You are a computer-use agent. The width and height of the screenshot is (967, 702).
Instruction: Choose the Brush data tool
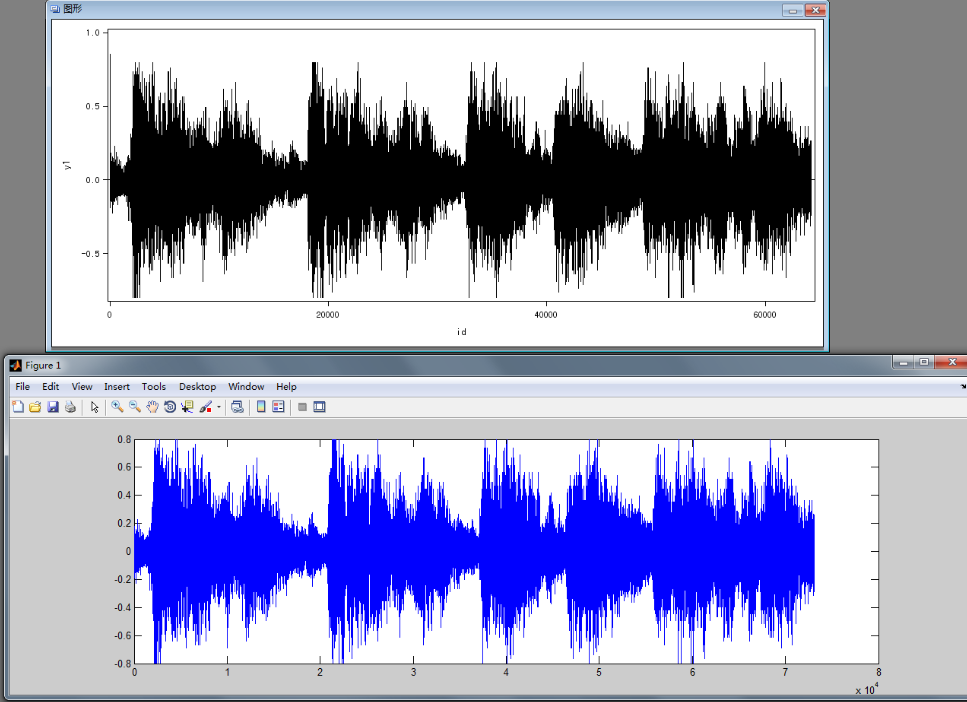205,407
